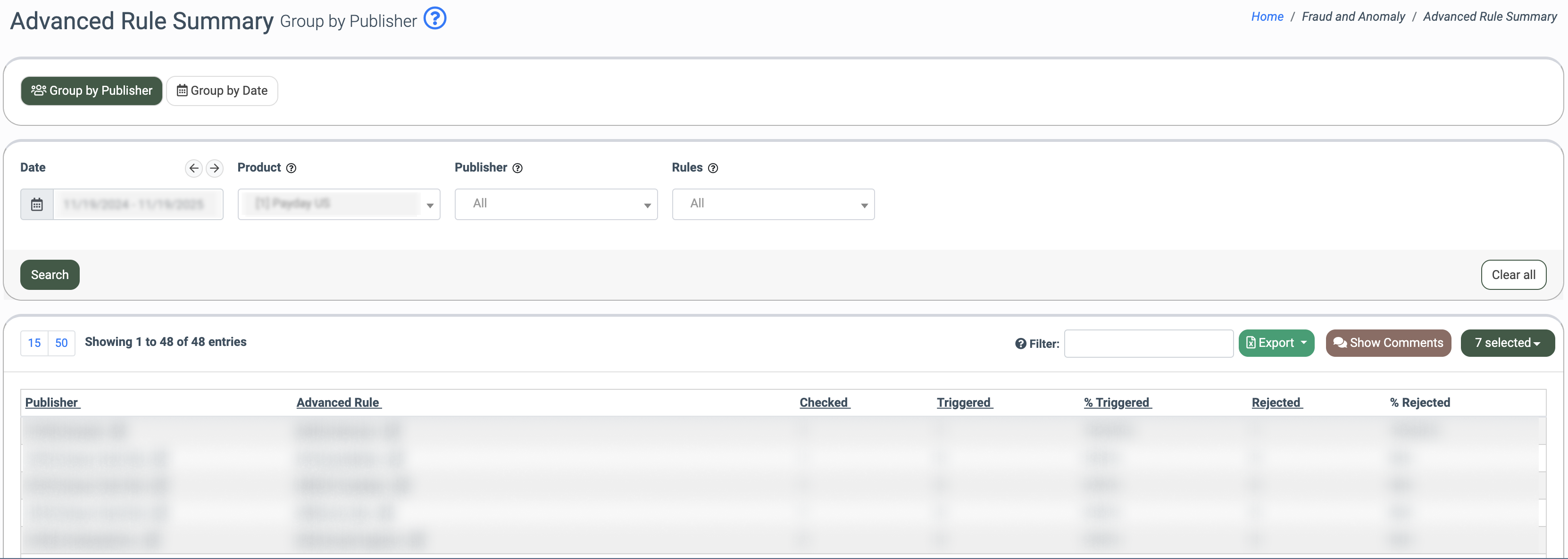The width and height of the screenshot is (1568, 559).
Task: Open the 7 selected columns dropdown
Action: click(1507, 343)
